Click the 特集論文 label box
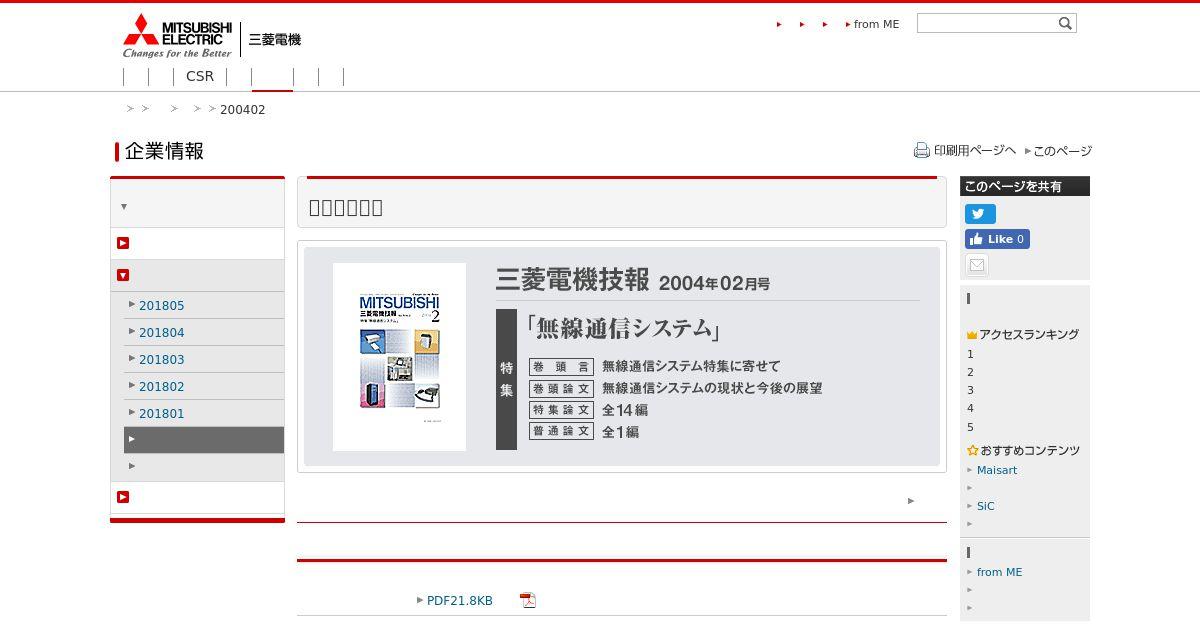1200x630 pixels. click(561, 410)
